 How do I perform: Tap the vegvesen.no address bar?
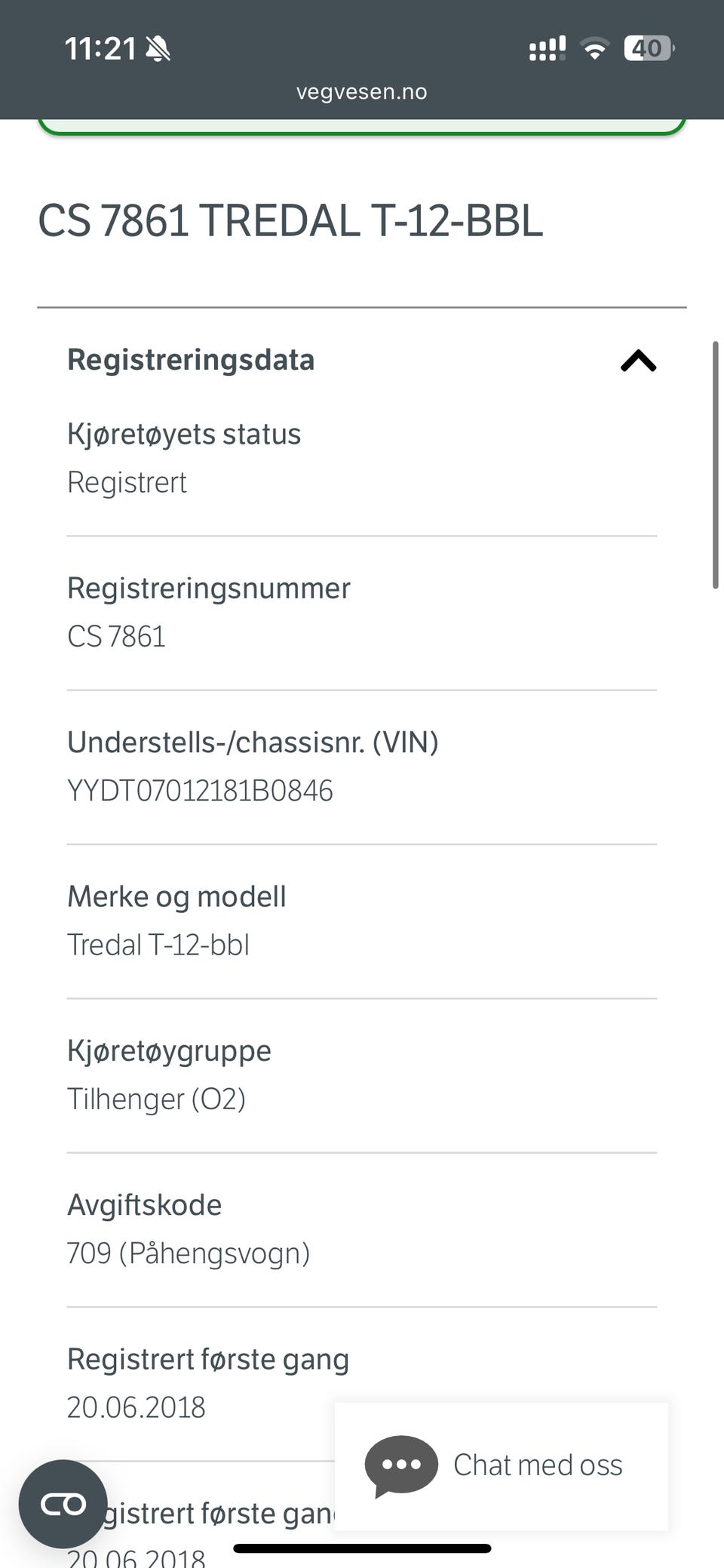tap(361, 92)
